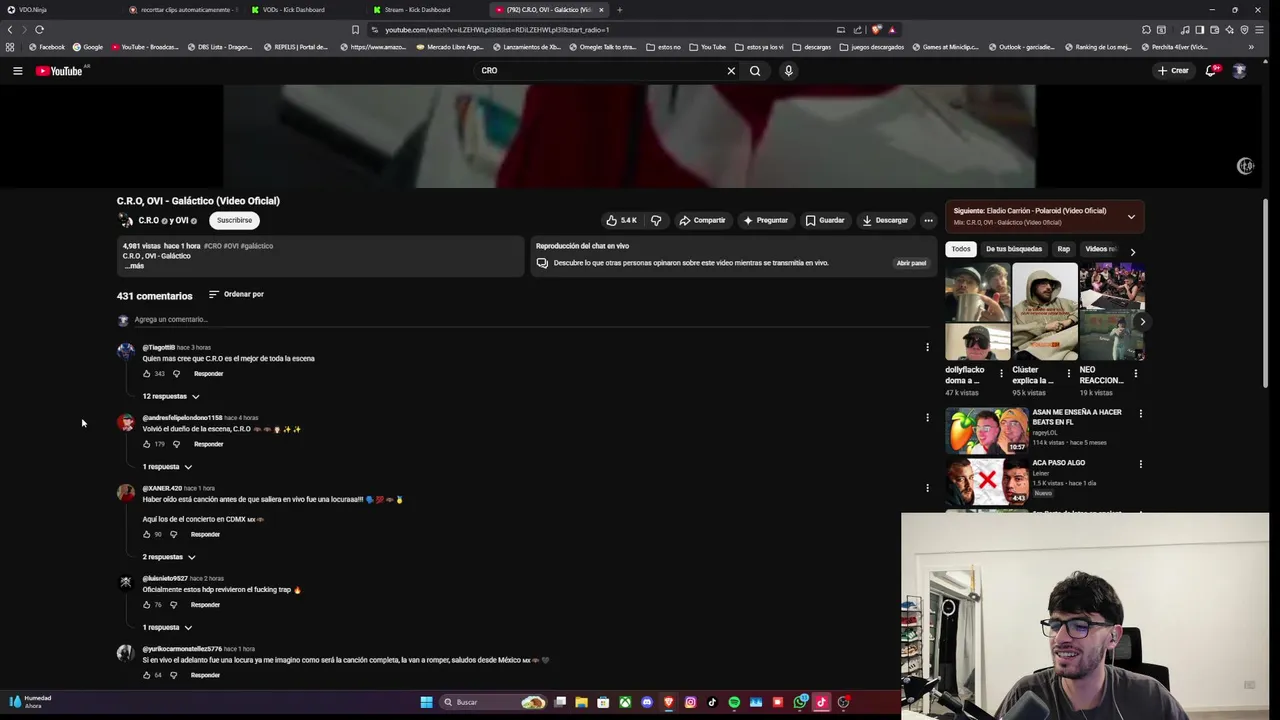Submit search with magnifier button
The height and width of the screenshot is (720, 1280).
(x=755, y=71)
